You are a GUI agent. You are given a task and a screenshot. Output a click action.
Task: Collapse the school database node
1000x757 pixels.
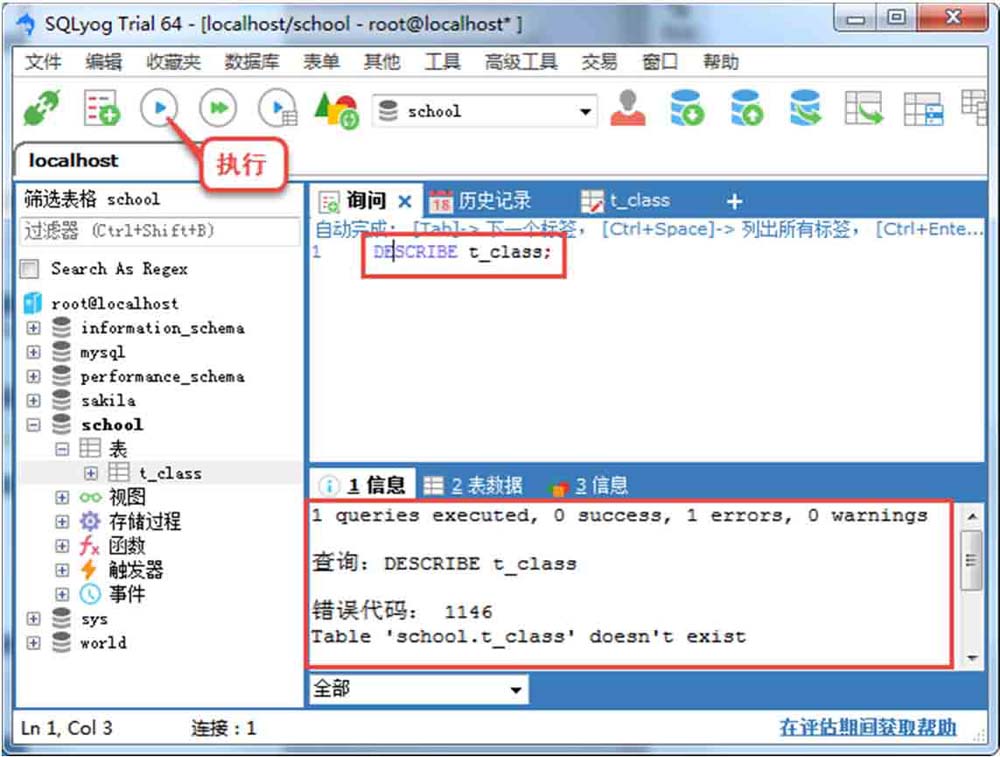(x=33, y=425)
